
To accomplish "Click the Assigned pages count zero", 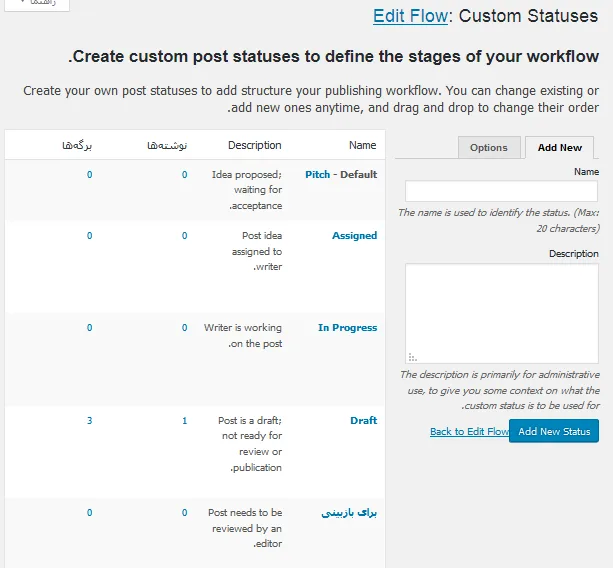I will click(90, 236).
